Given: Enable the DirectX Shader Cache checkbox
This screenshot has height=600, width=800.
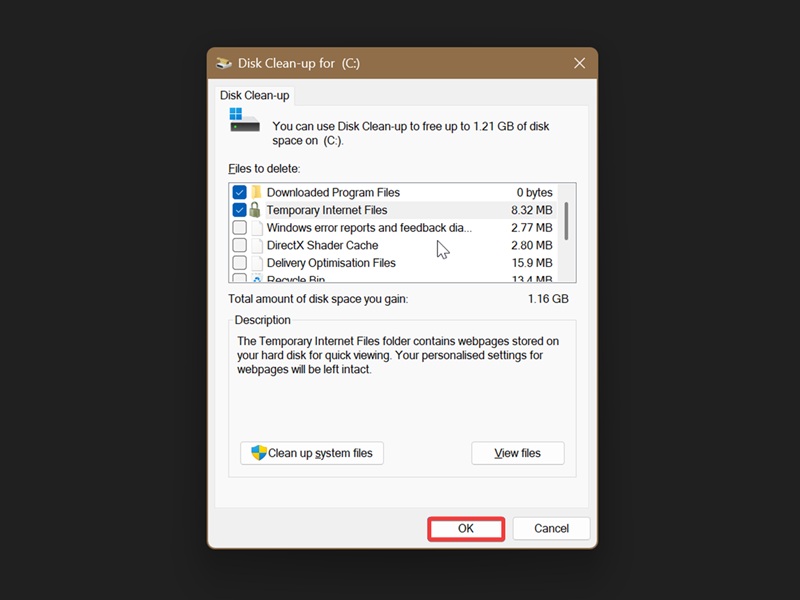Looking at the screenshot, I should tap(239, 245).
